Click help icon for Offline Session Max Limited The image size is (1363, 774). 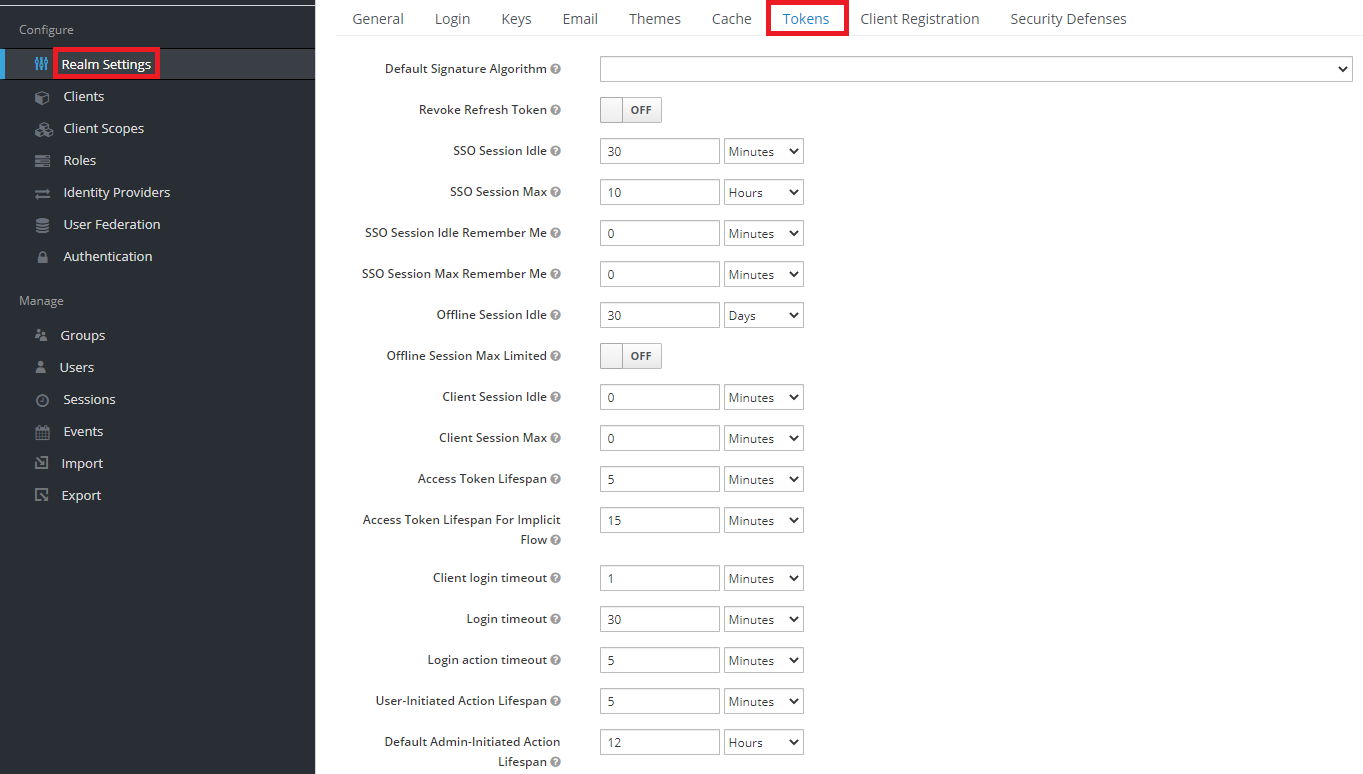pyautogui.click(x=555, y=356)
